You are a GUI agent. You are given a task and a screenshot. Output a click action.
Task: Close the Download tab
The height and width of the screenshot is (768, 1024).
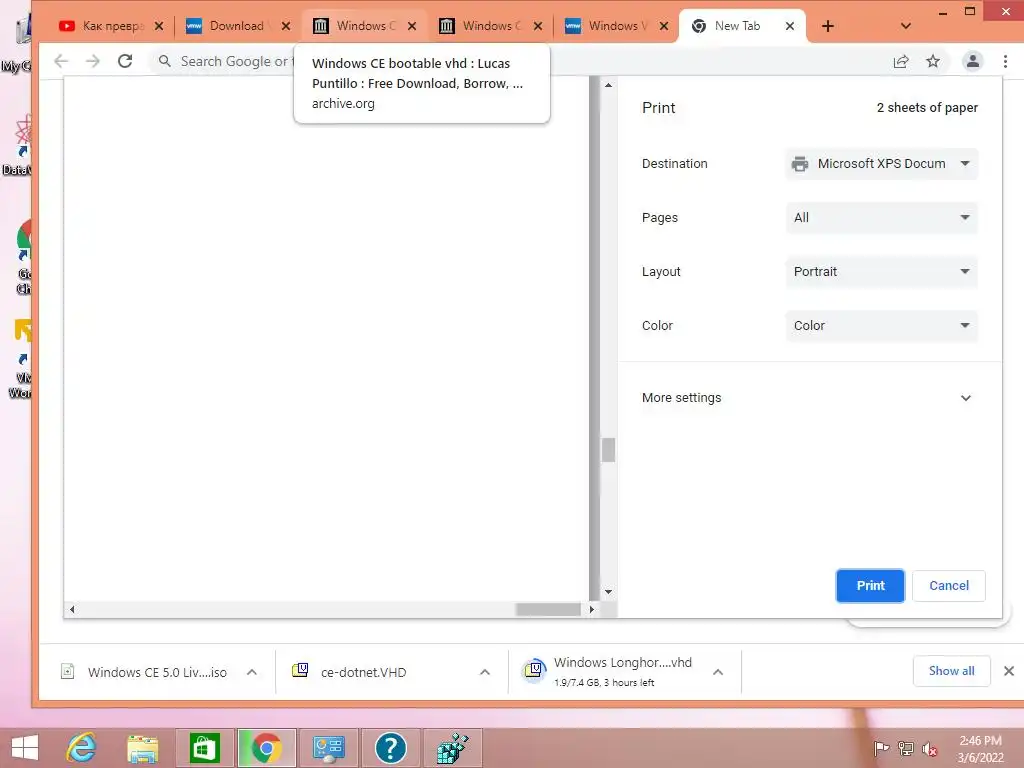tap(285, 26)
